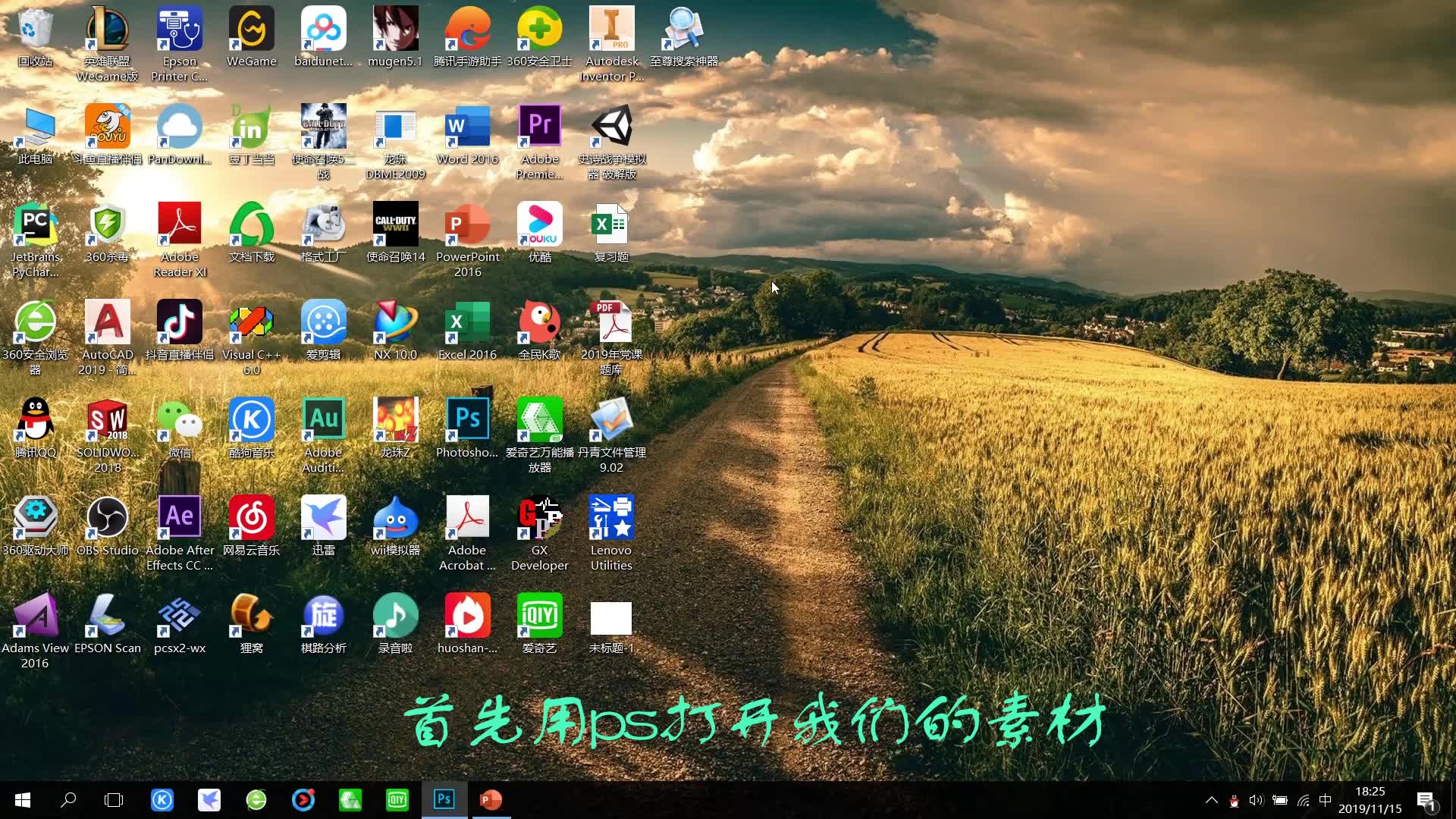The width and height of the screenshot is (1456, 819).
Task: Open the NX 10.0 desktop icon
Action: coord(395,331)
